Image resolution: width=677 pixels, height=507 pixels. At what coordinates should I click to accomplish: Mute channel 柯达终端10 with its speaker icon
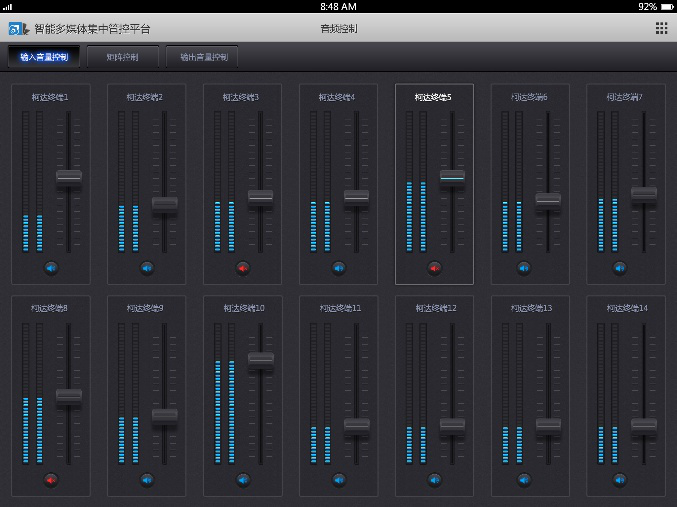243,480
